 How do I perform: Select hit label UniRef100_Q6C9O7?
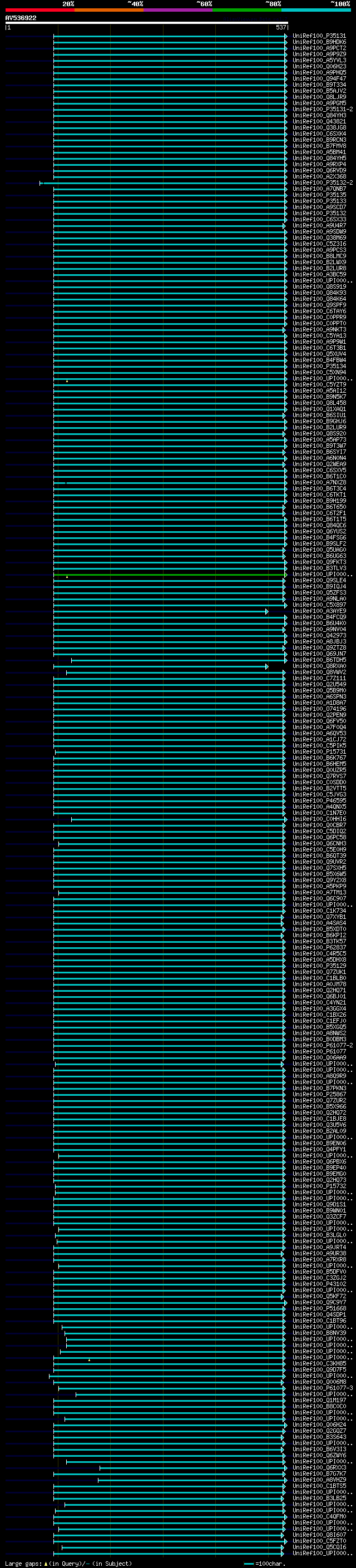tap(319, 898)
